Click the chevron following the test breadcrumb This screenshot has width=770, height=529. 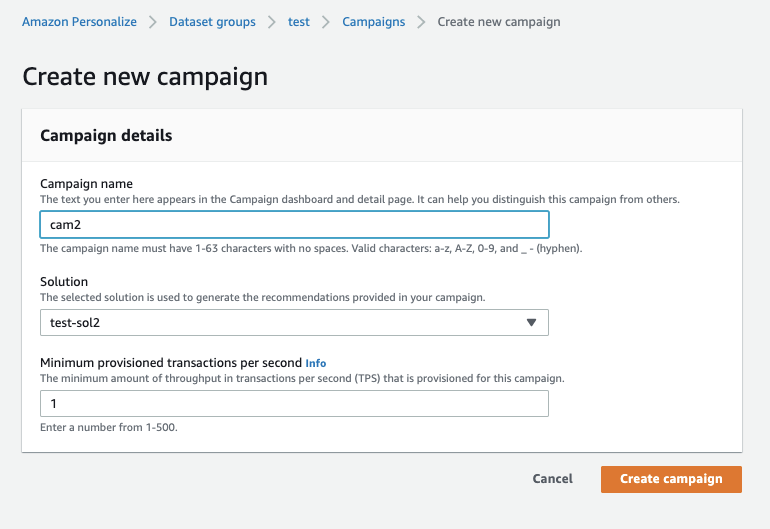[x=326, y=22]
